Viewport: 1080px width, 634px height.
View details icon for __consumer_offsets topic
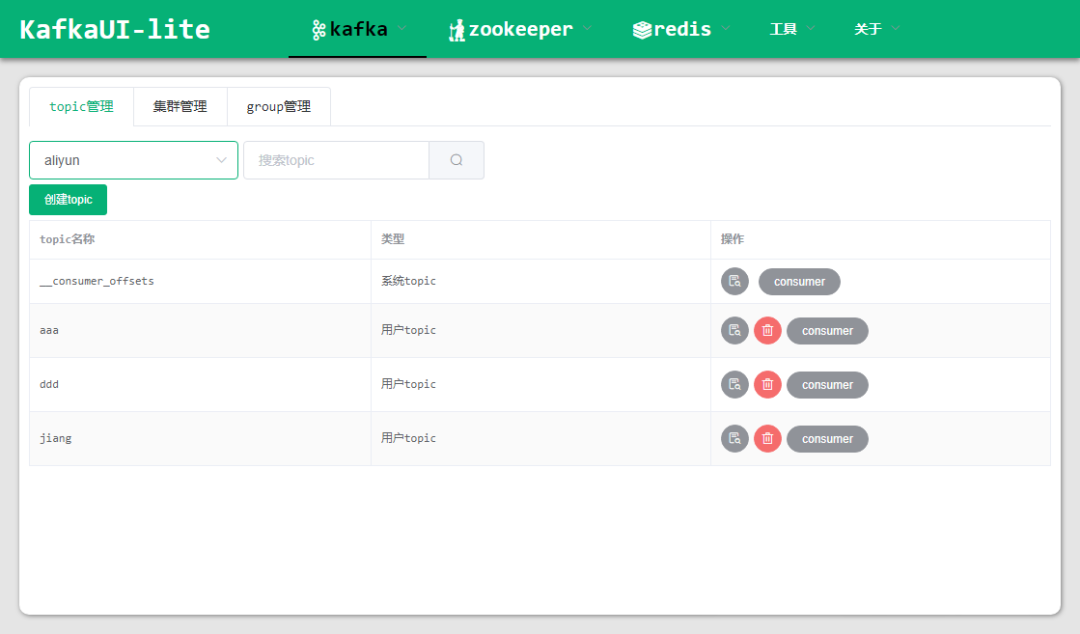735,281
